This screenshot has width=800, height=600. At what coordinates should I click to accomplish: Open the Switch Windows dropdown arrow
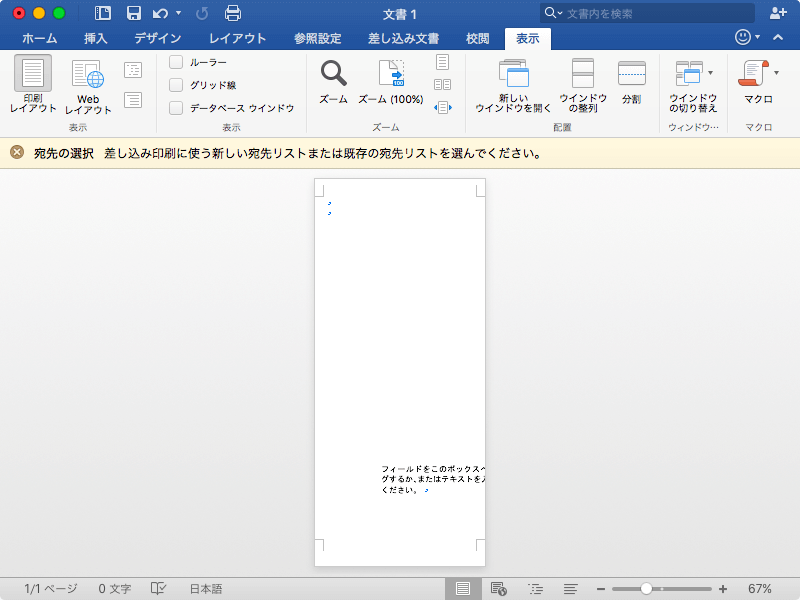[710, 73]
